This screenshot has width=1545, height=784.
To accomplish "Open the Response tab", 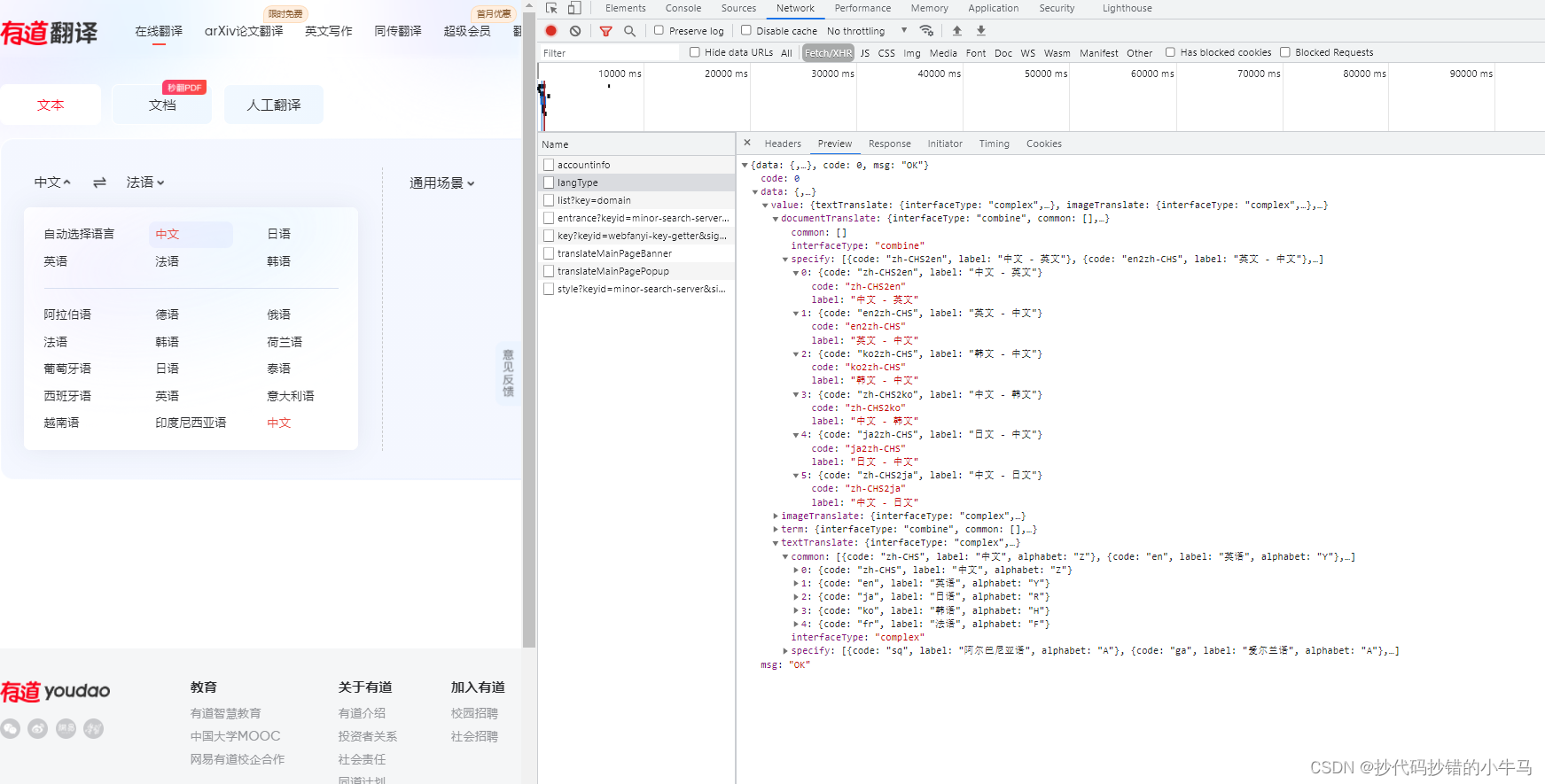I will [x=889, y=144].
